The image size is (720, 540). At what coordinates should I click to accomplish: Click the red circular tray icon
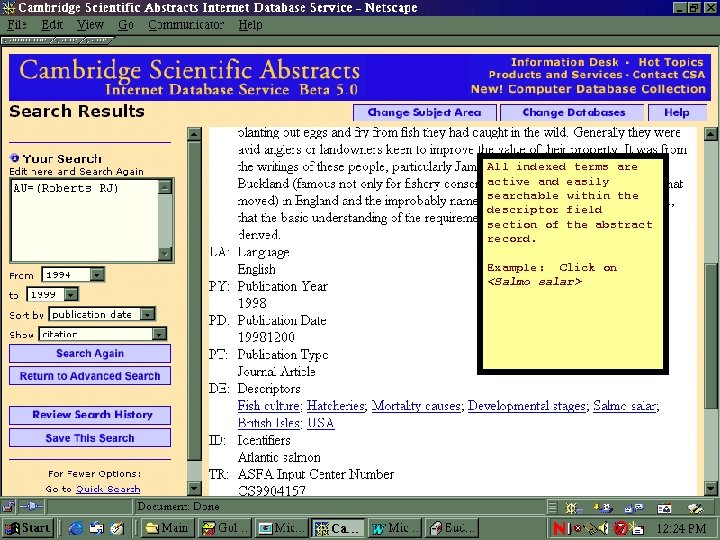tap(620, 528)
